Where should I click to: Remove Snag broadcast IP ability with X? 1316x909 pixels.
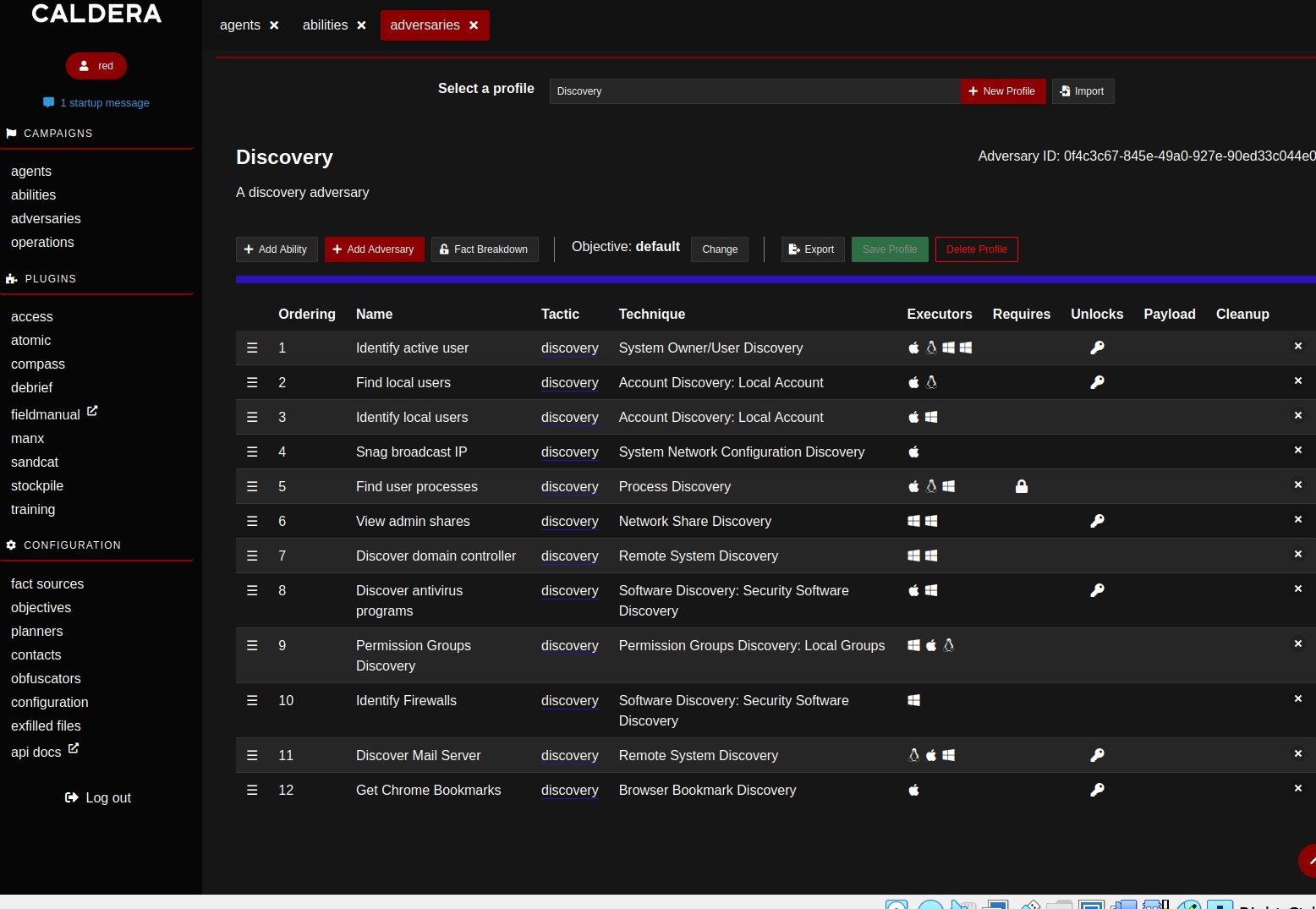pyautogui.click(x=1298, y=450)
